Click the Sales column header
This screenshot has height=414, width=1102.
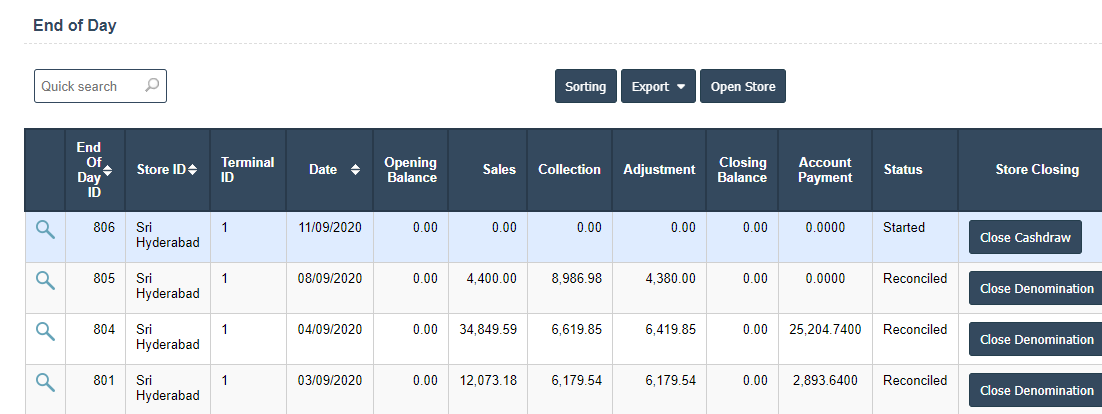(x=499, y=170)
